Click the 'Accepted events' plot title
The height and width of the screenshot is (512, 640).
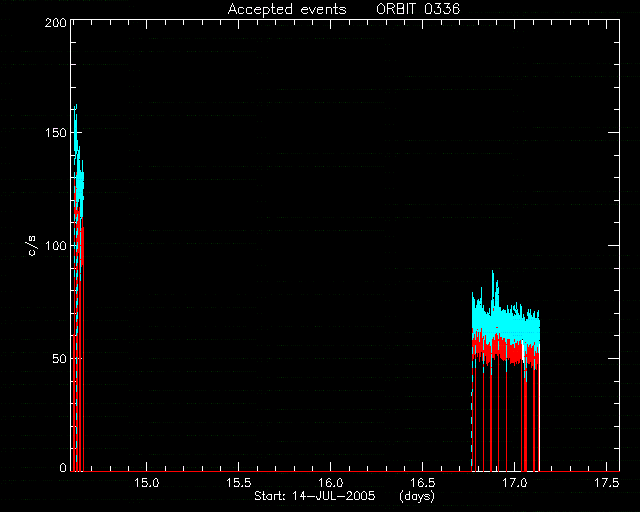tap(287, 9)
